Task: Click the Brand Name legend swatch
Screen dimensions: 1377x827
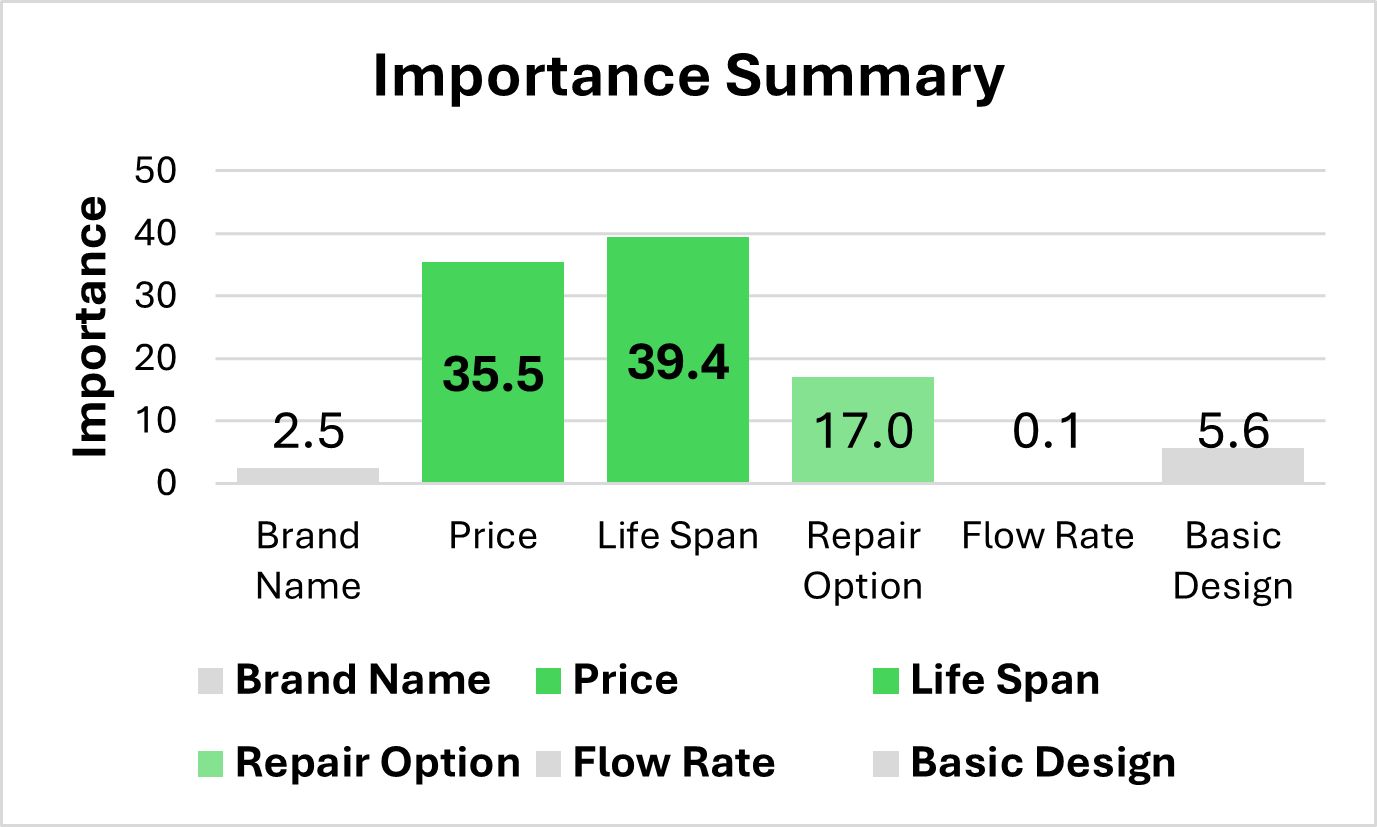Action: (x=211, y=681)
